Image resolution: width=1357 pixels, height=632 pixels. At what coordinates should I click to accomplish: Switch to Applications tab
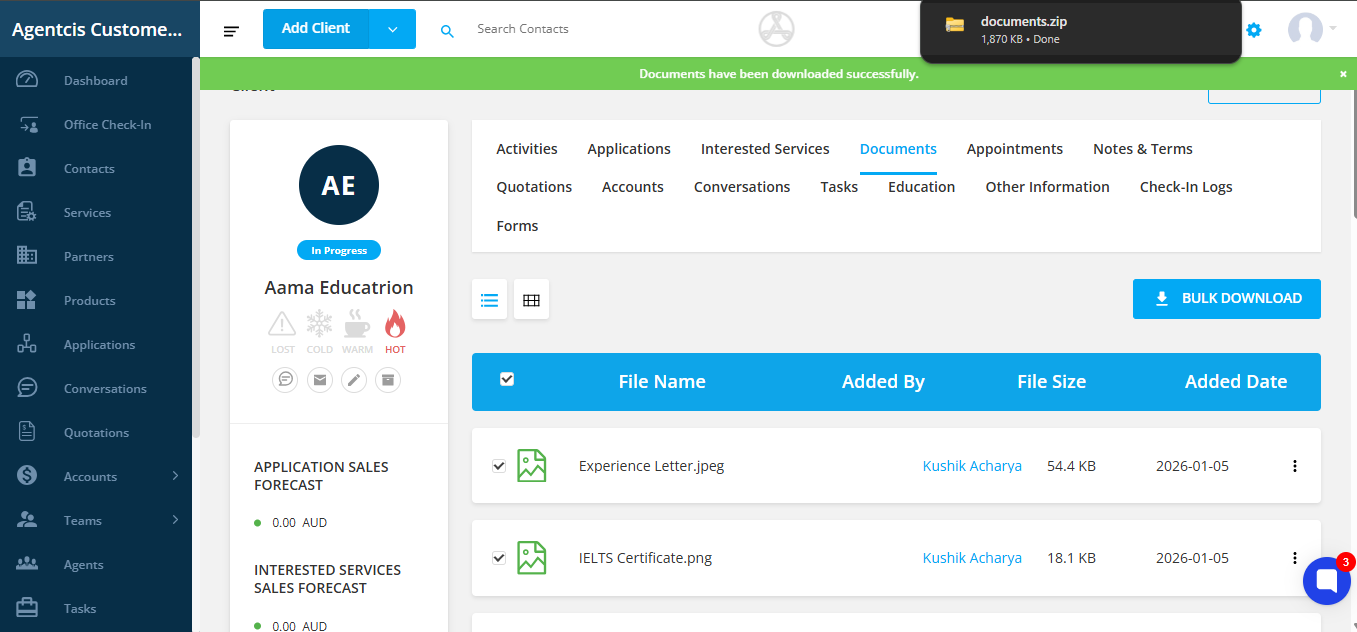pos(629,149)
